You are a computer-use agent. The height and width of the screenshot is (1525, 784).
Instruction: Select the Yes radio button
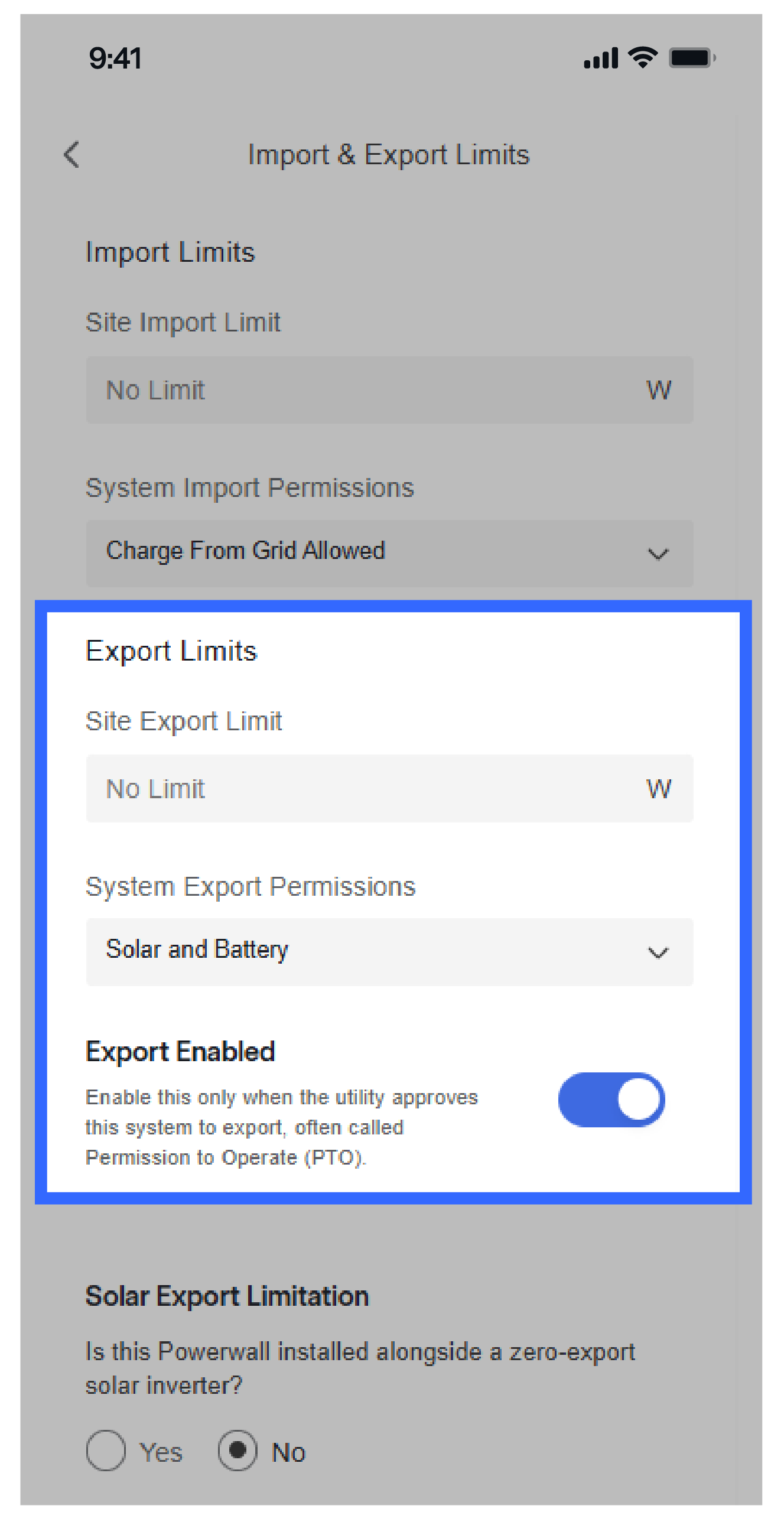point(106,1451)
